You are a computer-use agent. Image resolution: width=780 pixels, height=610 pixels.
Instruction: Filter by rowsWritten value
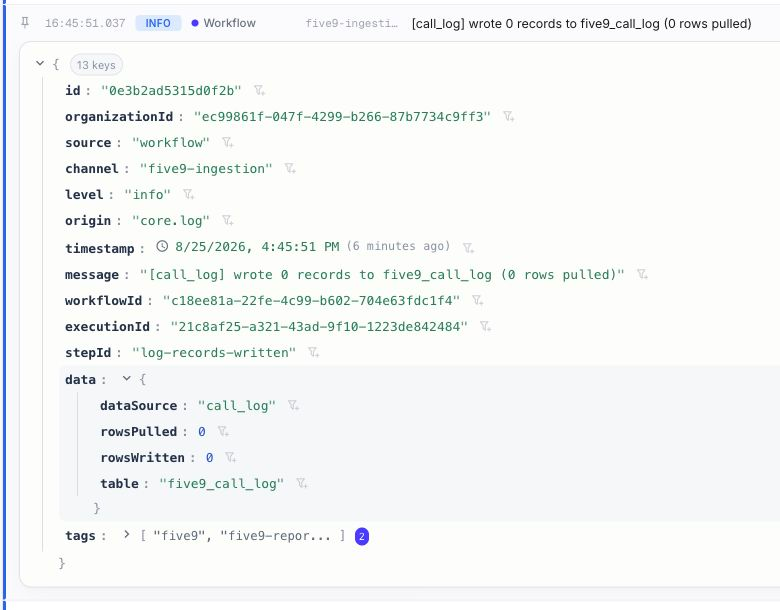pyautogui.click(x=231, y=457)
